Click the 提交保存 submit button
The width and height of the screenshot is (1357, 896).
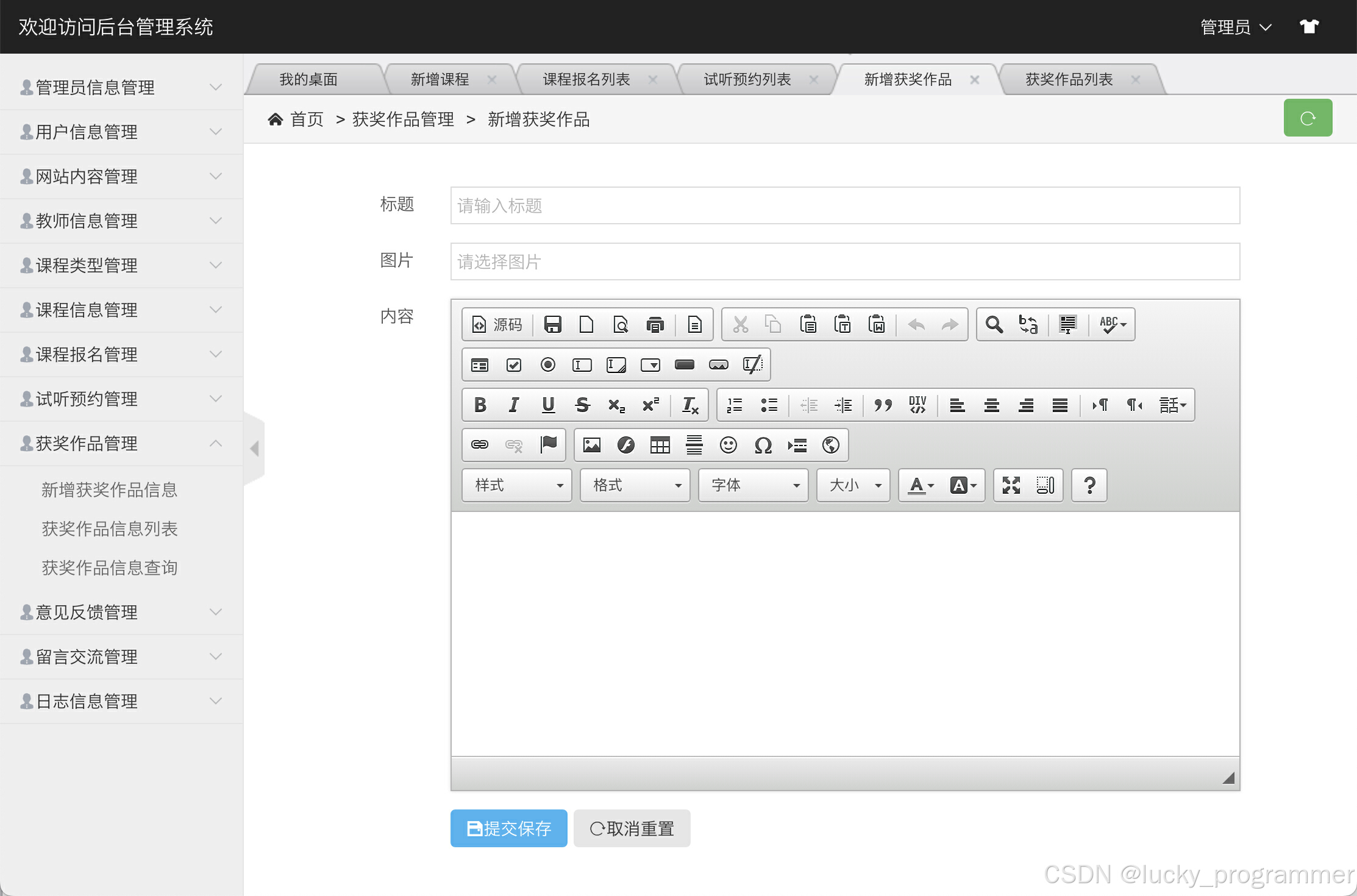coord(508,829)
